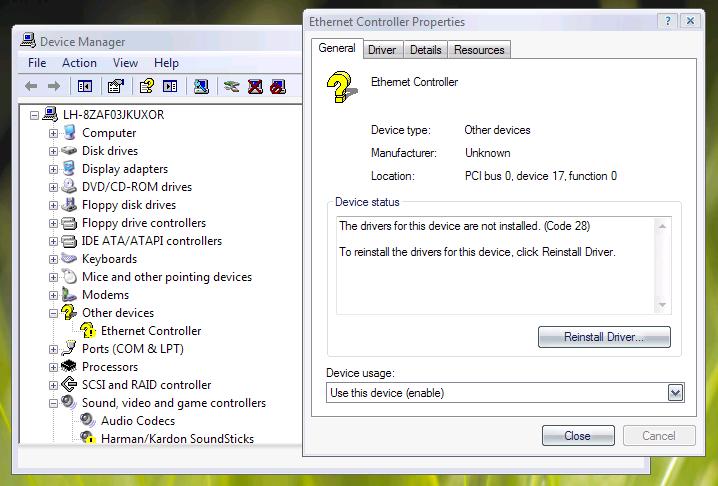Click Device status scrollbar down arrow
718x486 pixels.
click(x=662, y=304)
